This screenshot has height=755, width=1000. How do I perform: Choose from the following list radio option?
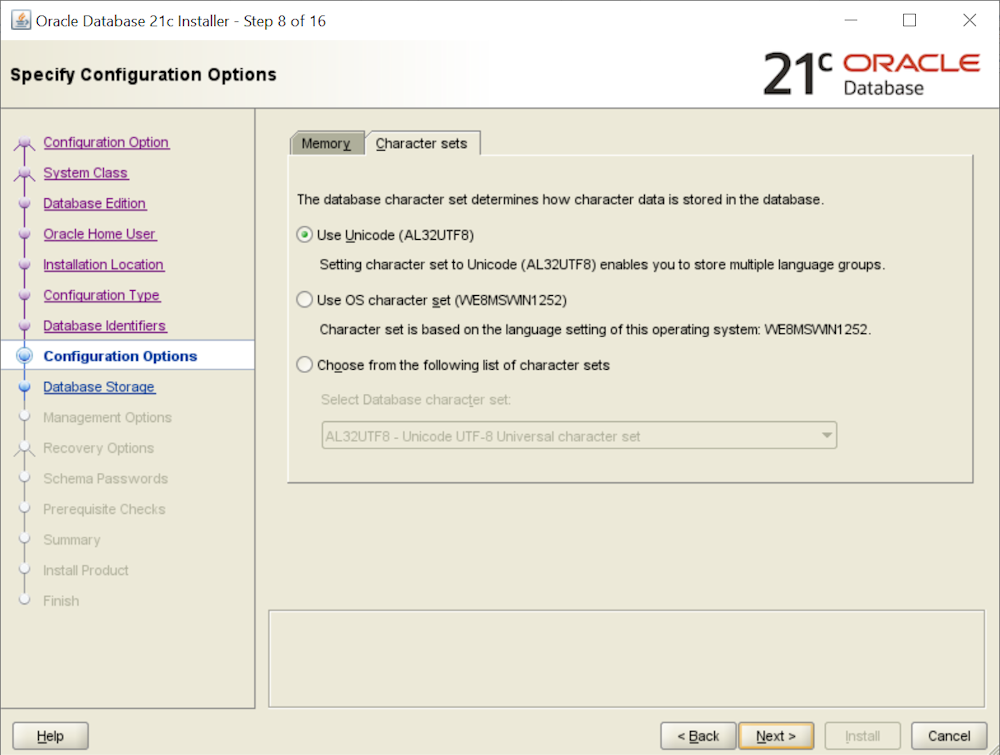pos(305,365)
